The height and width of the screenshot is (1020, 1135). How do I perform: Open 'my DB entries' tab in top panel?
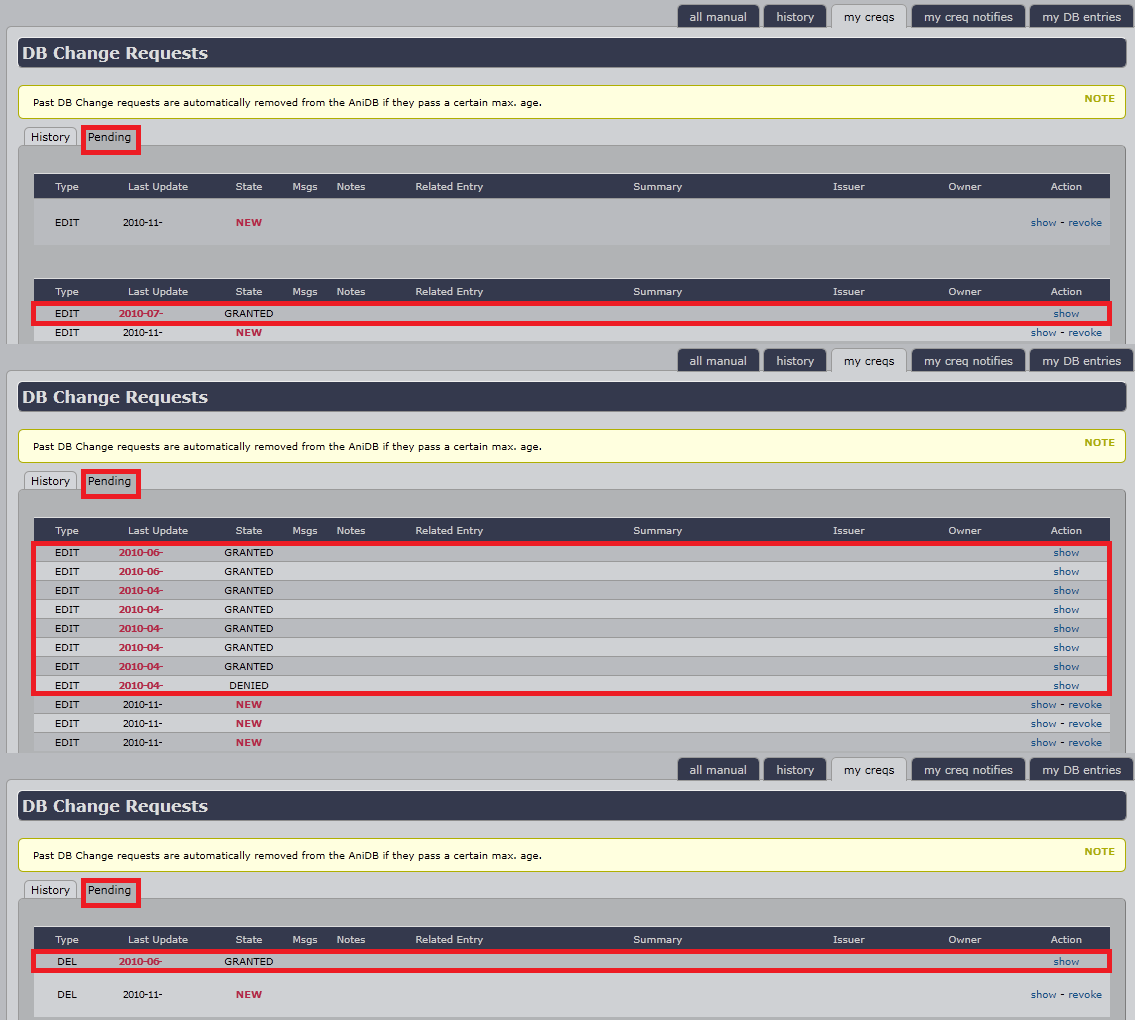click(1081, 17)
